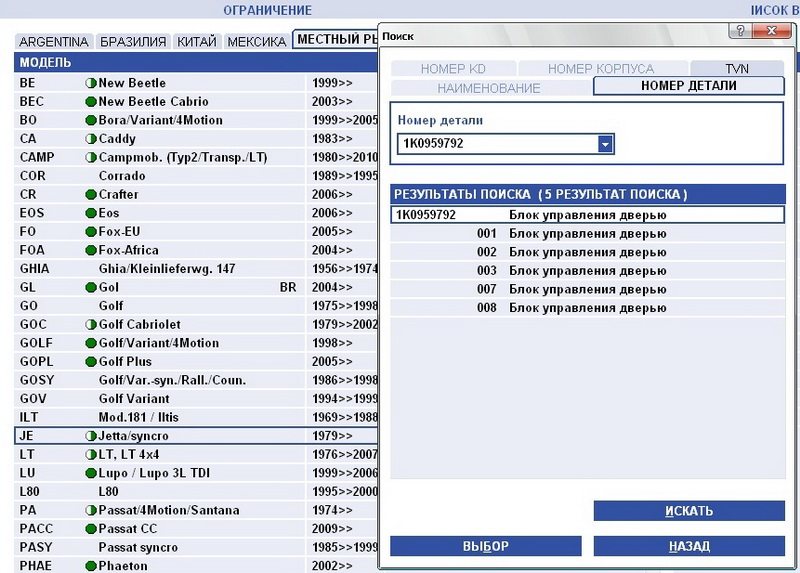Click the green status icon for Fox-Africa
This screenshot has height=573, width=800.
coord(91,250)
